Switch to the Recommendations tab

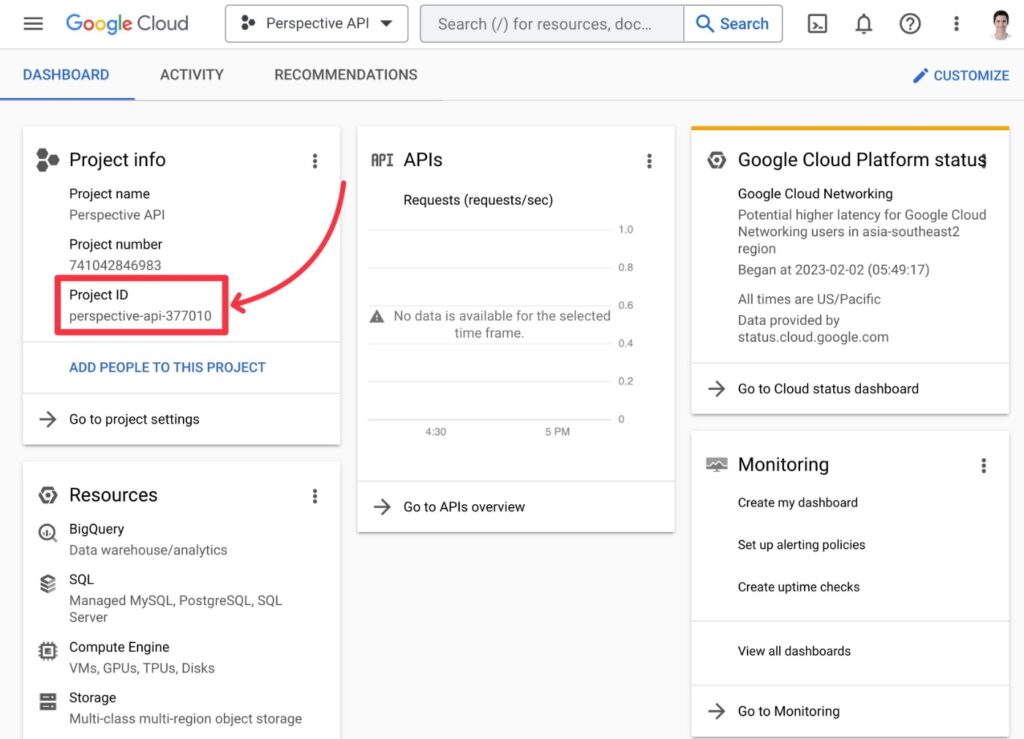point(345,75)
